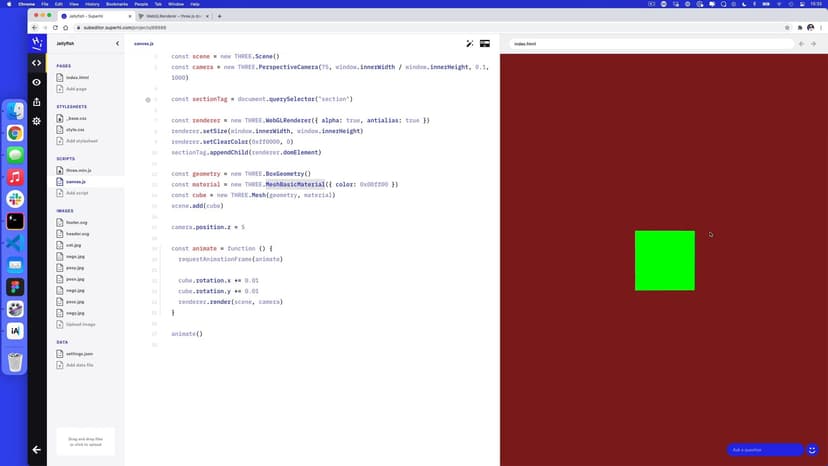Collapse the Jellyfish file panel chevron

point(117,44)
